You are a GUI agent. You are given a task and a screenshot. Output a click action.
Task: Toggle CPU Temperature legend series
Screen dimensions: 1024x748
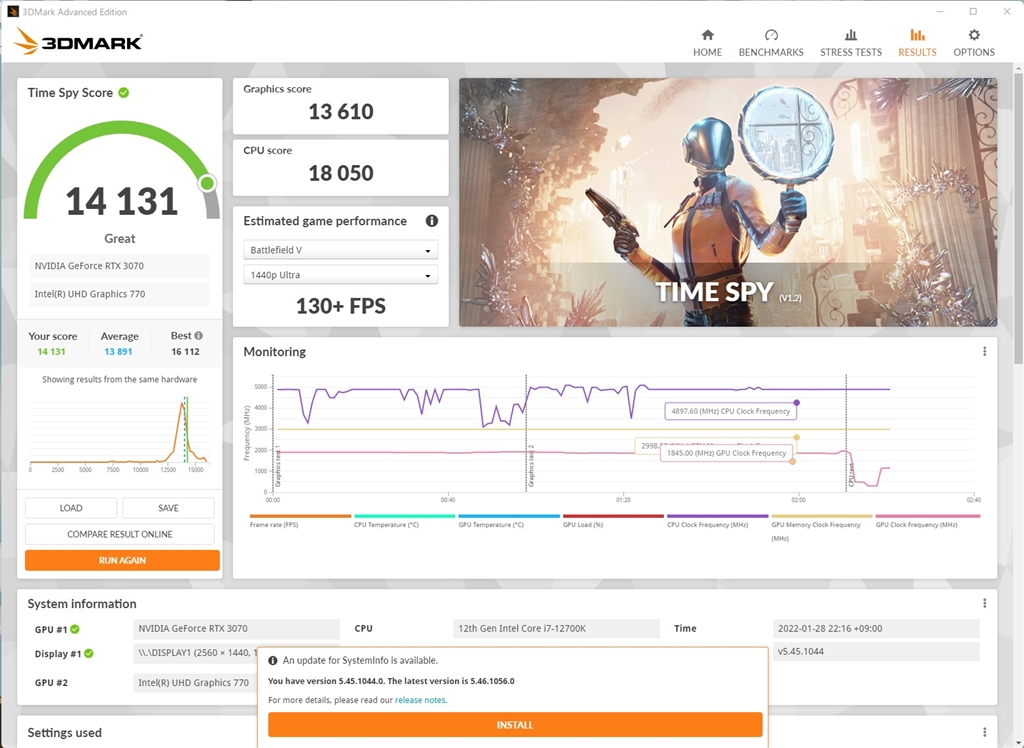404,521
